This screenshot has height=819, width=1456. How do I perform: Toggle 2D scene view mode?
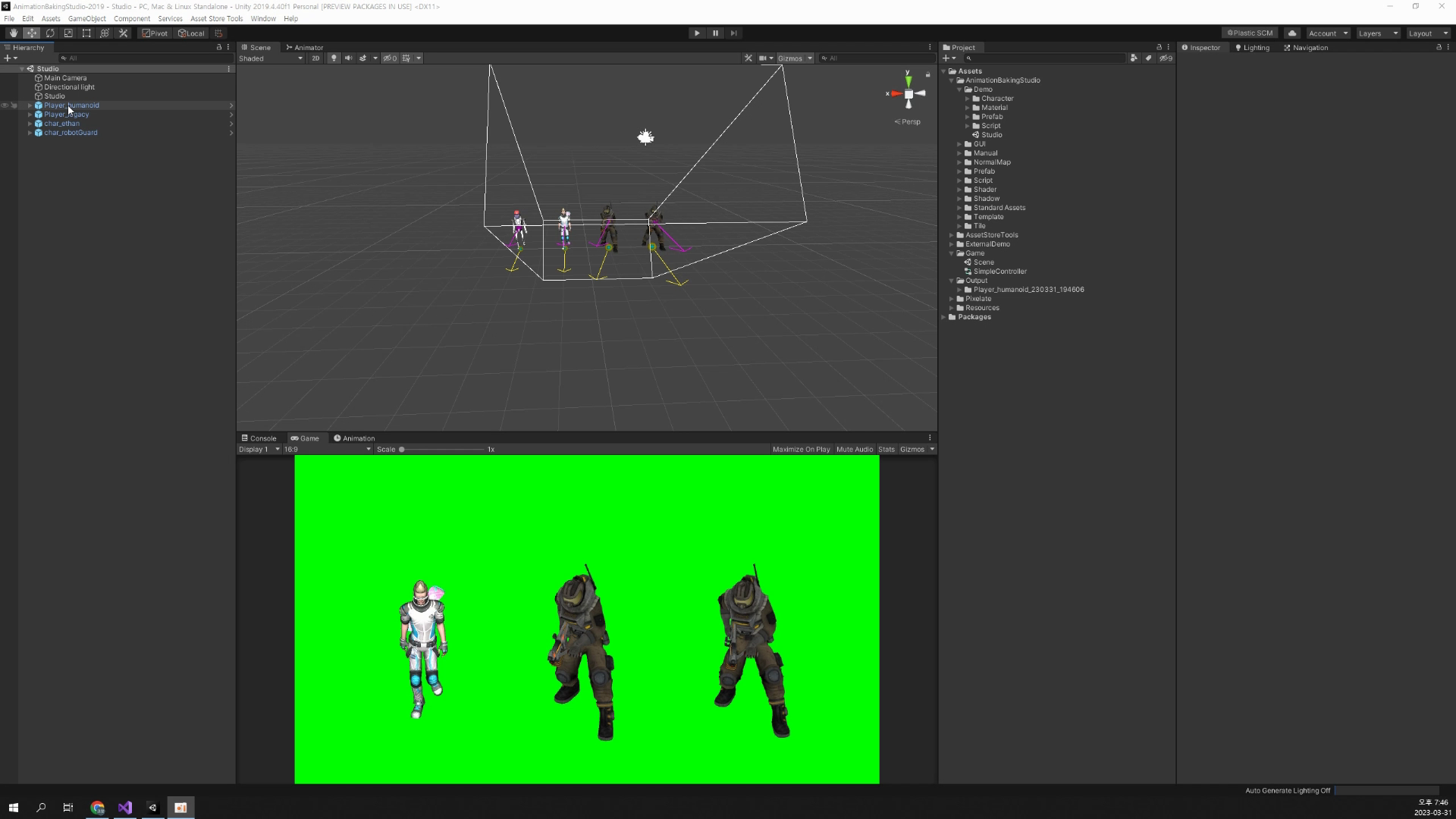(315, 58)
